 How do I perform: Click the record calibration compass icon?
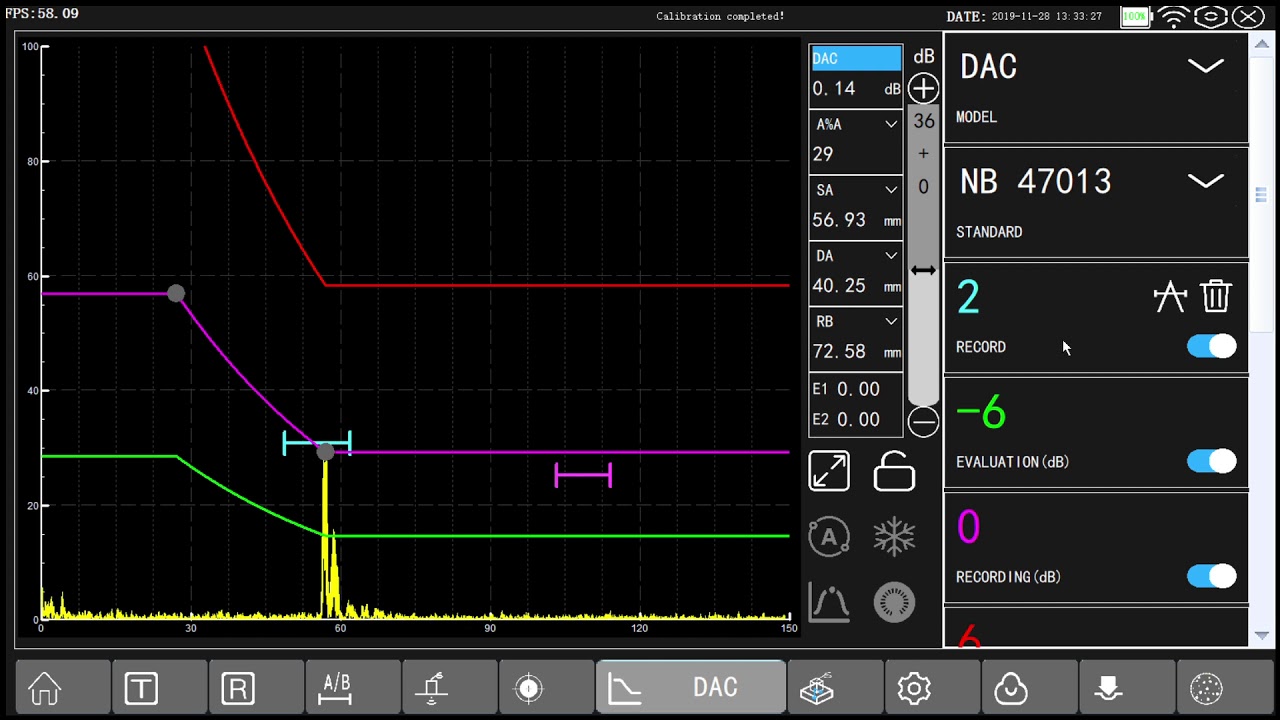click(x=1170, y=296)
